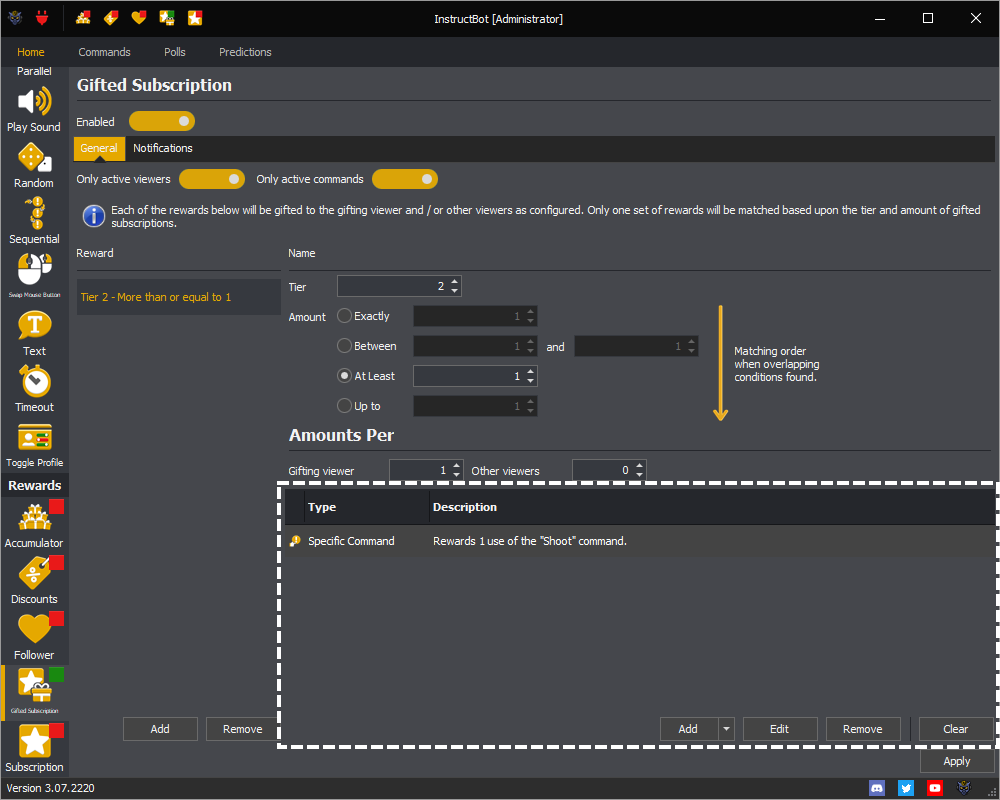Increase the Other viewers amount
This screenshot has height=800, width=1000.
640,466
